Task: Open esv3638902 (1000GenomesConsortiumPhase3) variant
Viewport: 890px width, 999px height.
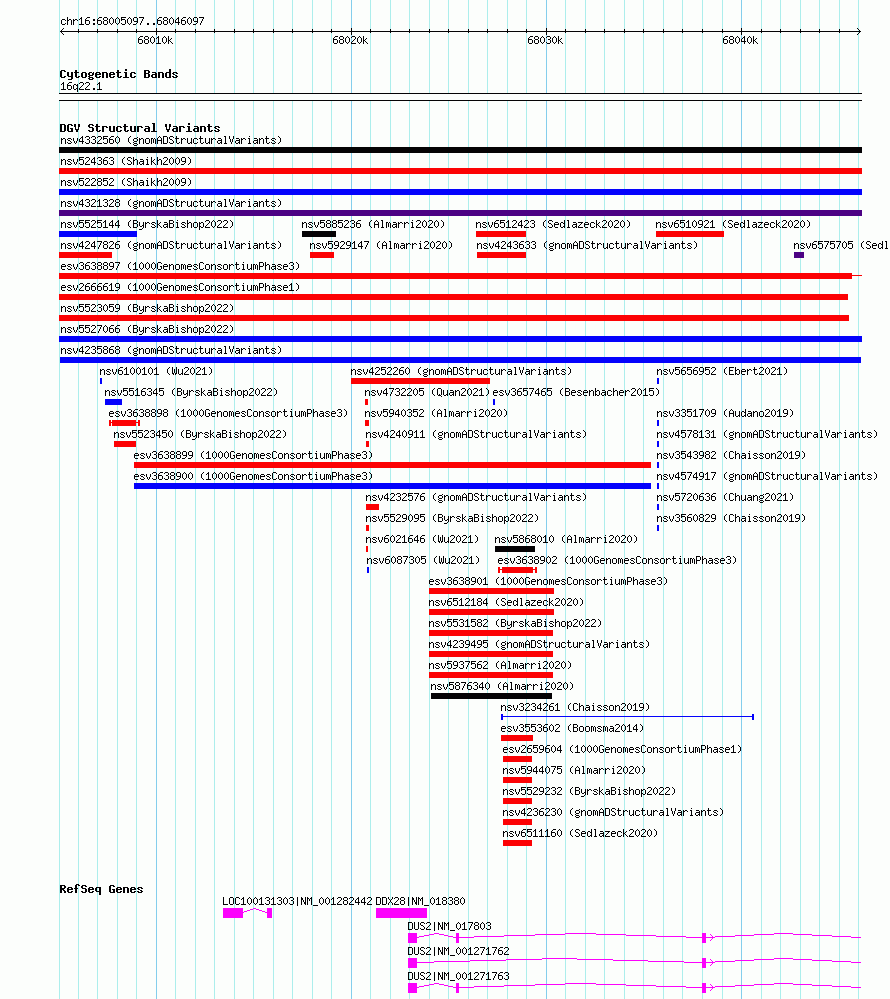Action: [x=617, y=561]
